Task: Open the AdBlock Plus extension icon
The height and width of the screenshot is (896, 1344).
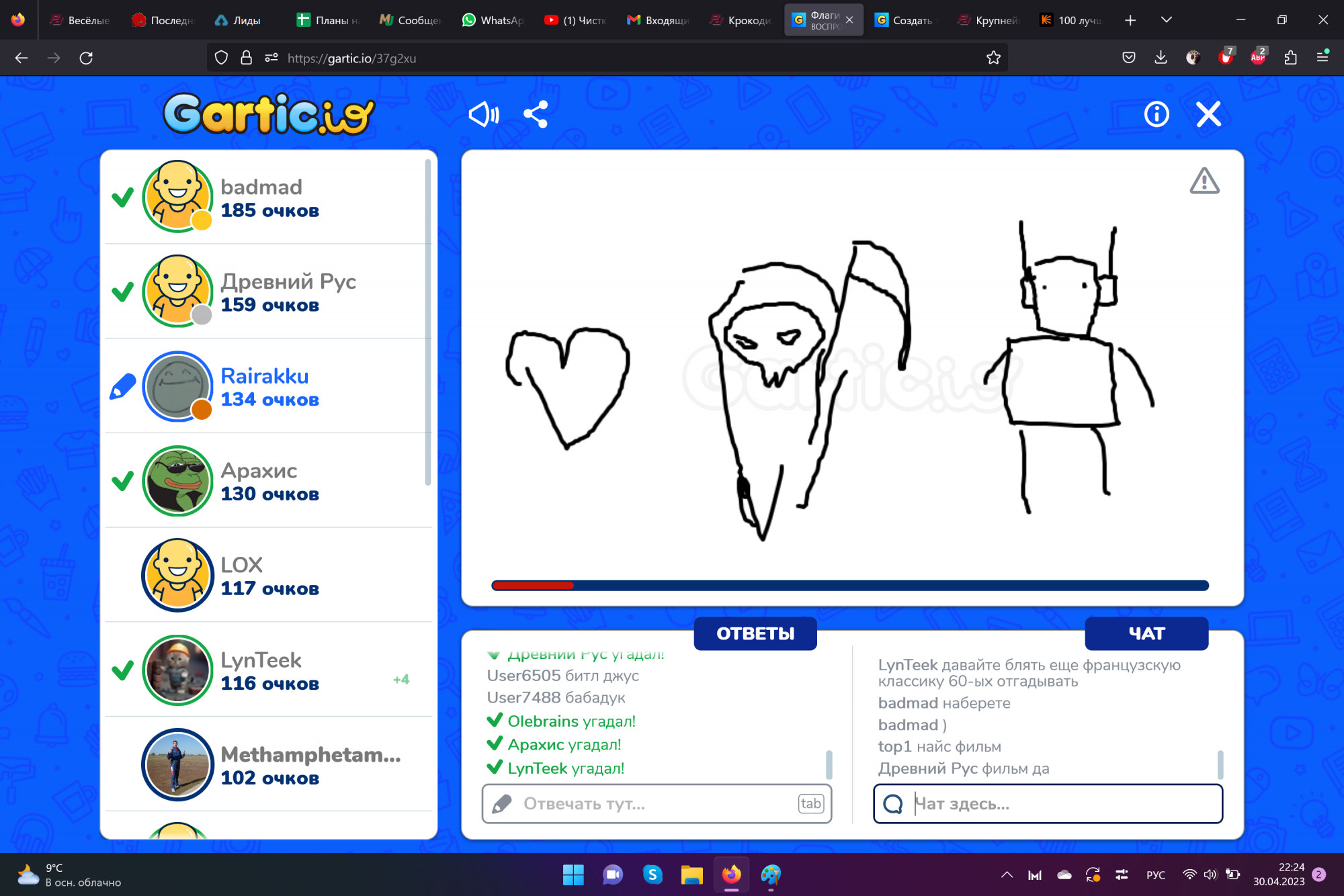Action: click(1257, 58)
